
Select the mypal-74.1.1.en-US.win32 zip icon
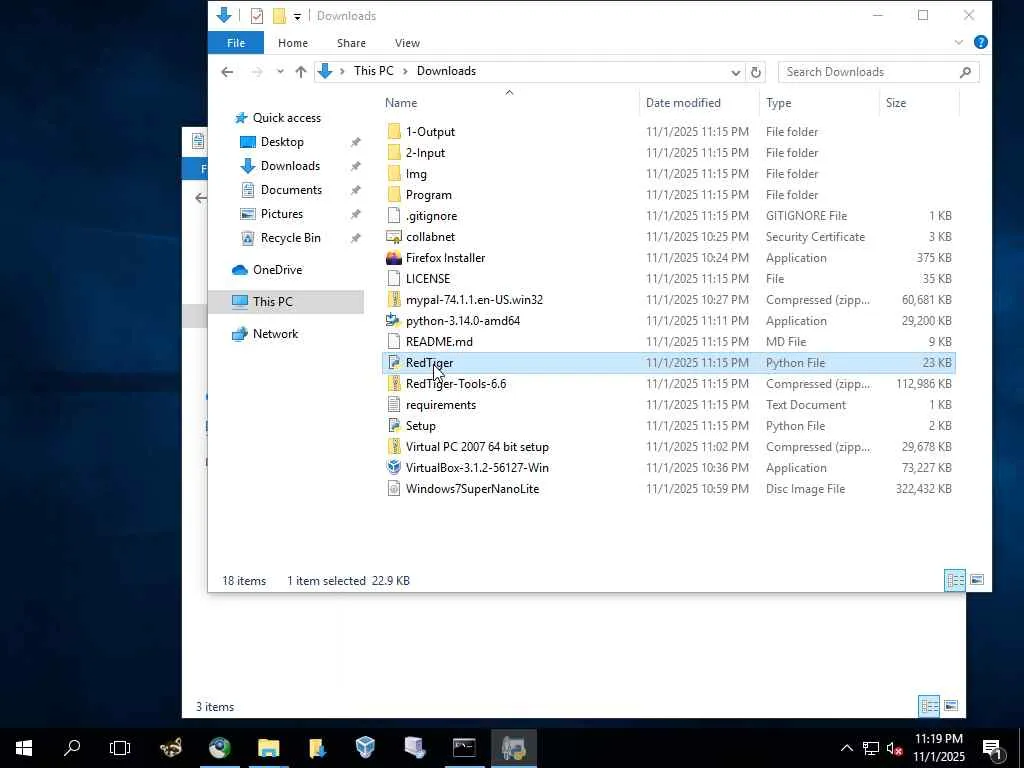(x=394, y=299)
